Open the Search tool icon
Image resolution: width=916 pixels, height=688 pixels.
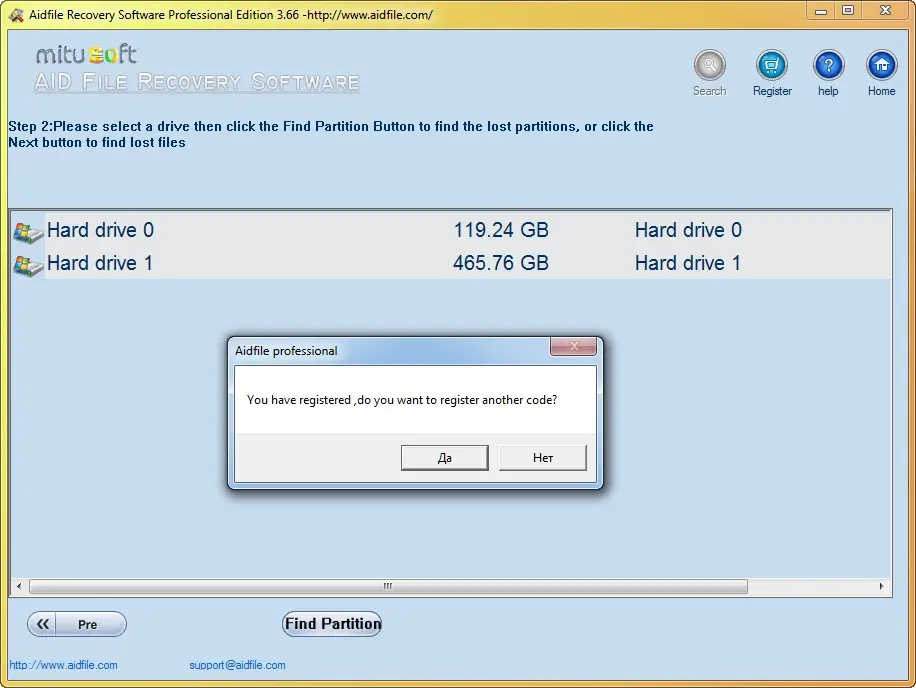(x=709, y=65)
